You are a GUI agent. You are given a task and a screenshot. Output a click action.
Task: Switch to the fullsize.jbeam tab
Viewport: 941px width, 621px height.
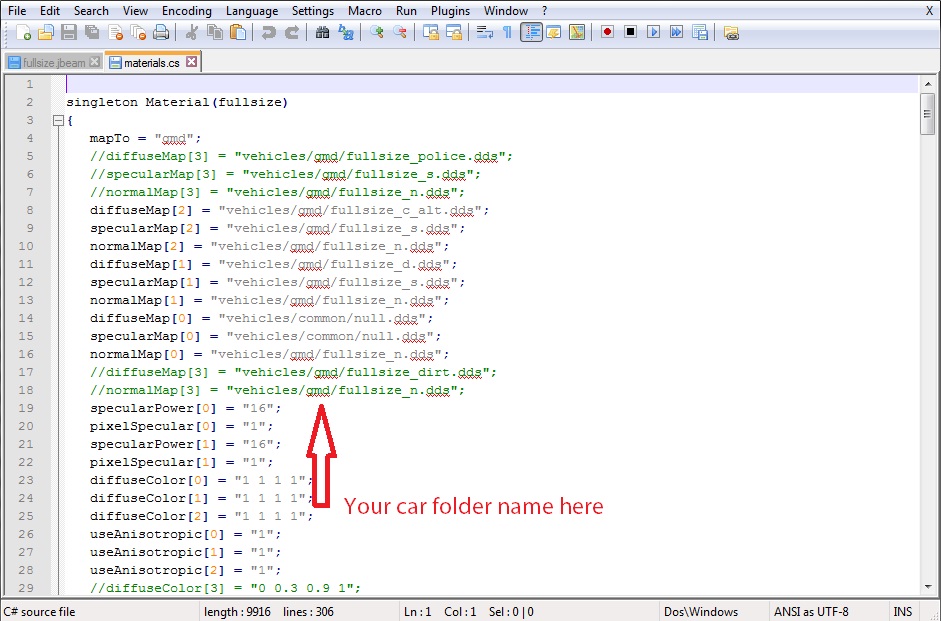53,62
